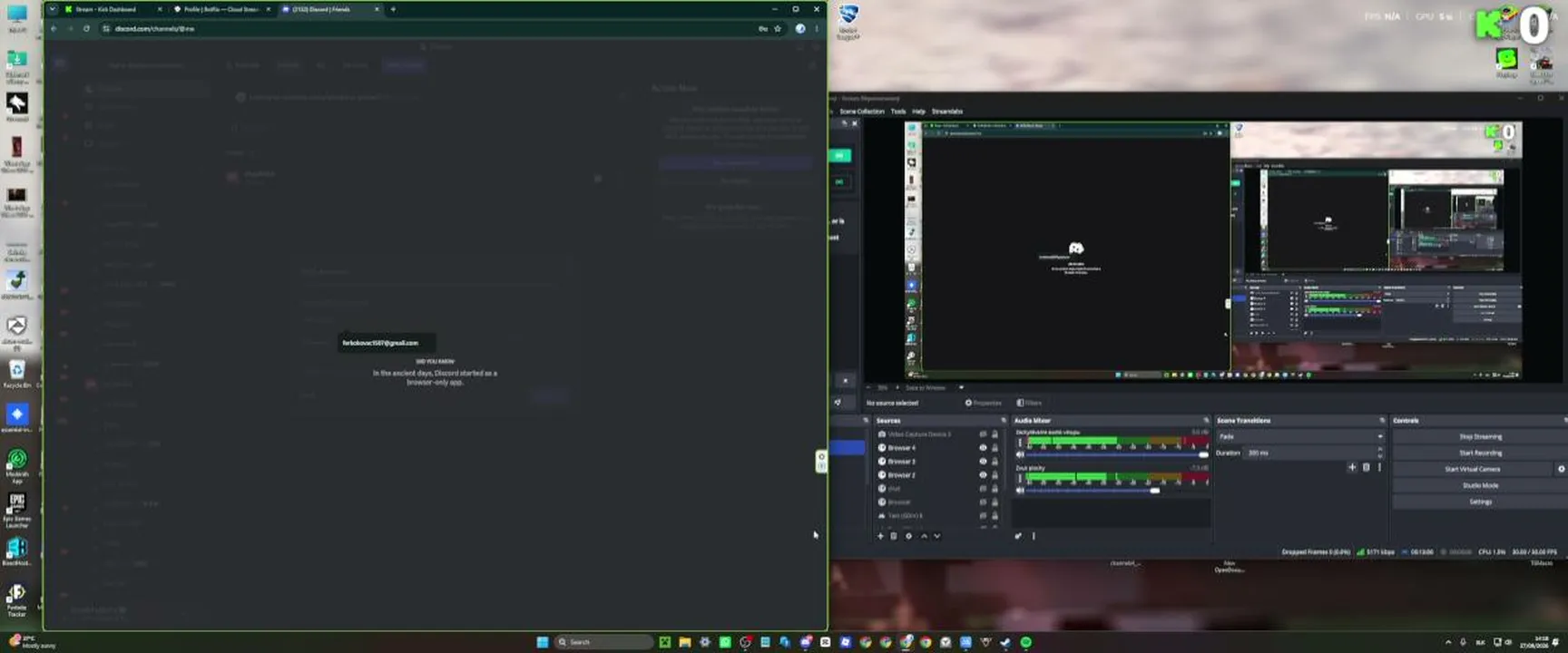Open the Fade scene transition dropdown
This screenshot has height=653, width=1568.
click(x=1299, y=436)
